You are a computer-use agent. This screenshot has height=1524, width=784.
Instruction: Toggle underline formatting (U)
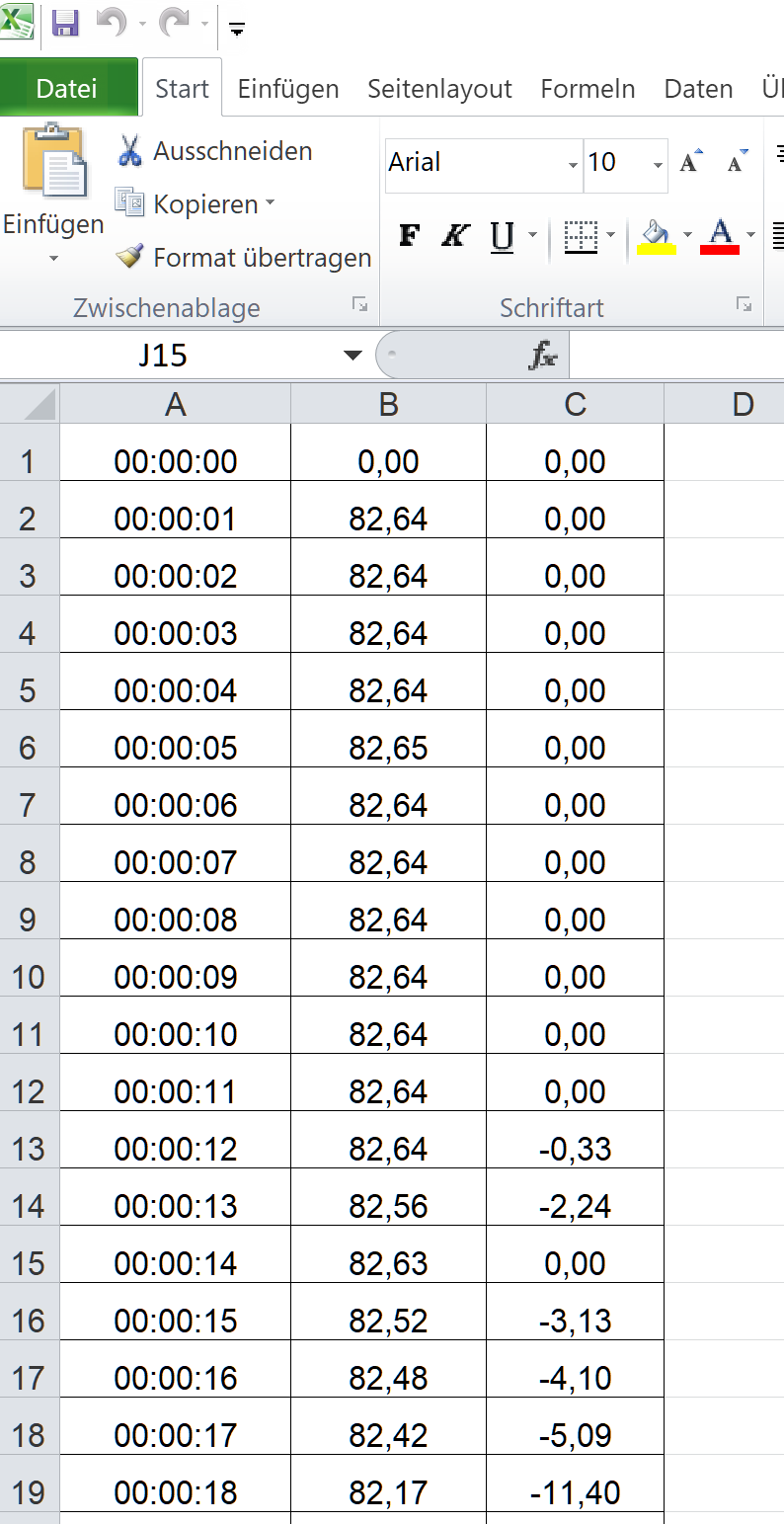(x=503, y=236)
